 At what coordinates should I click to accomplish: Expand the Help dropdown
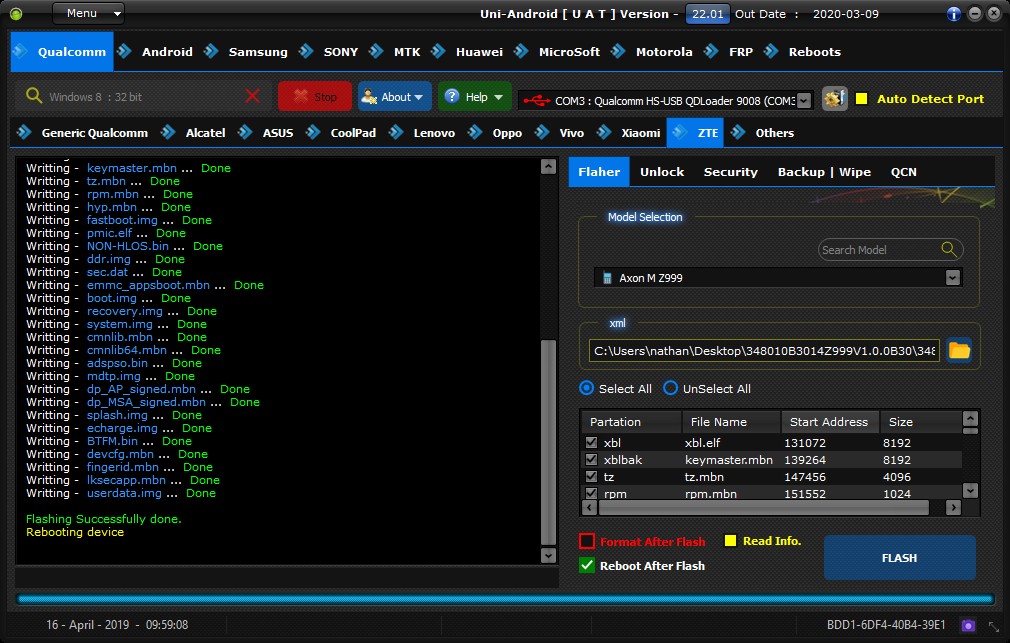[475, 97]
